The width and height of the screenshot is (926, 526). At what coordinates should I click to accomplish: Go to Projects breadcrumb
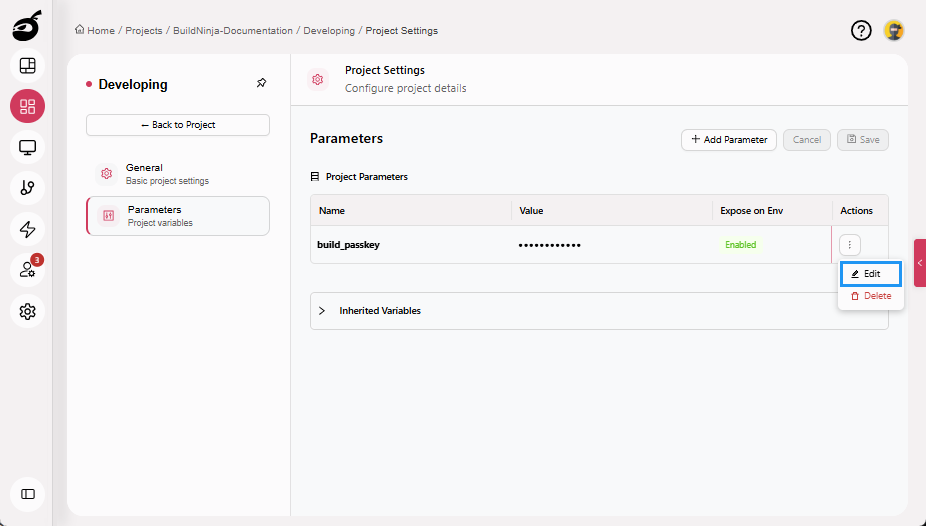coord(144,30)
